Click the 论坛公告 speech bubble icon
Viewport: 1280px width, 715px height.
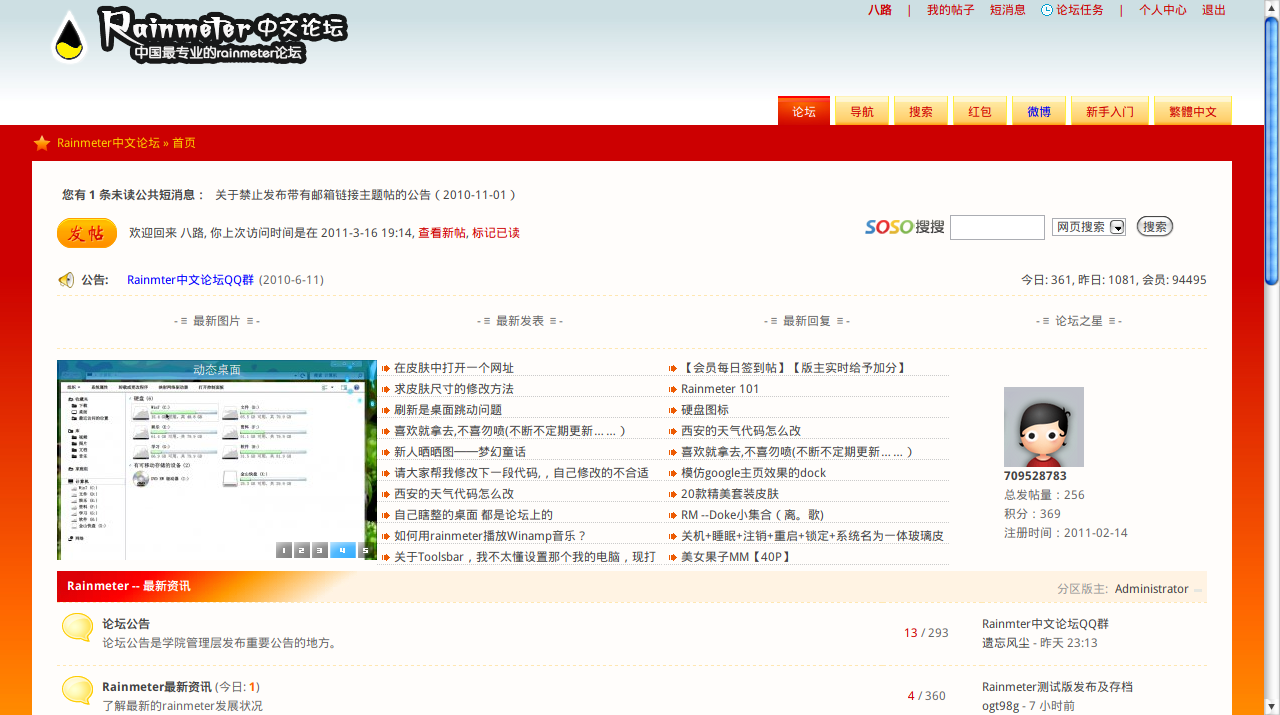click(x=77, y=628)
